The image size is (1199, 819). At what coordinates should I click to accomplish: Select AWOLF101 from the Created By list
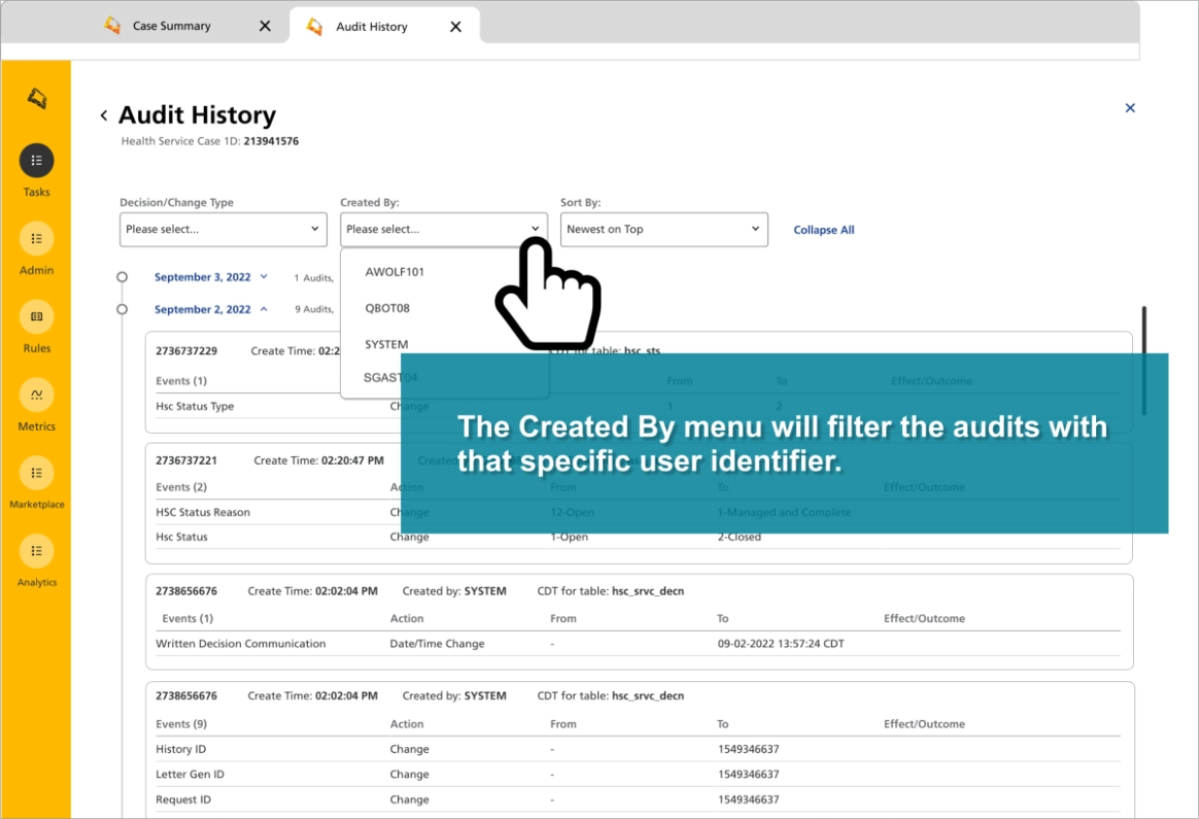click(395, 272)
